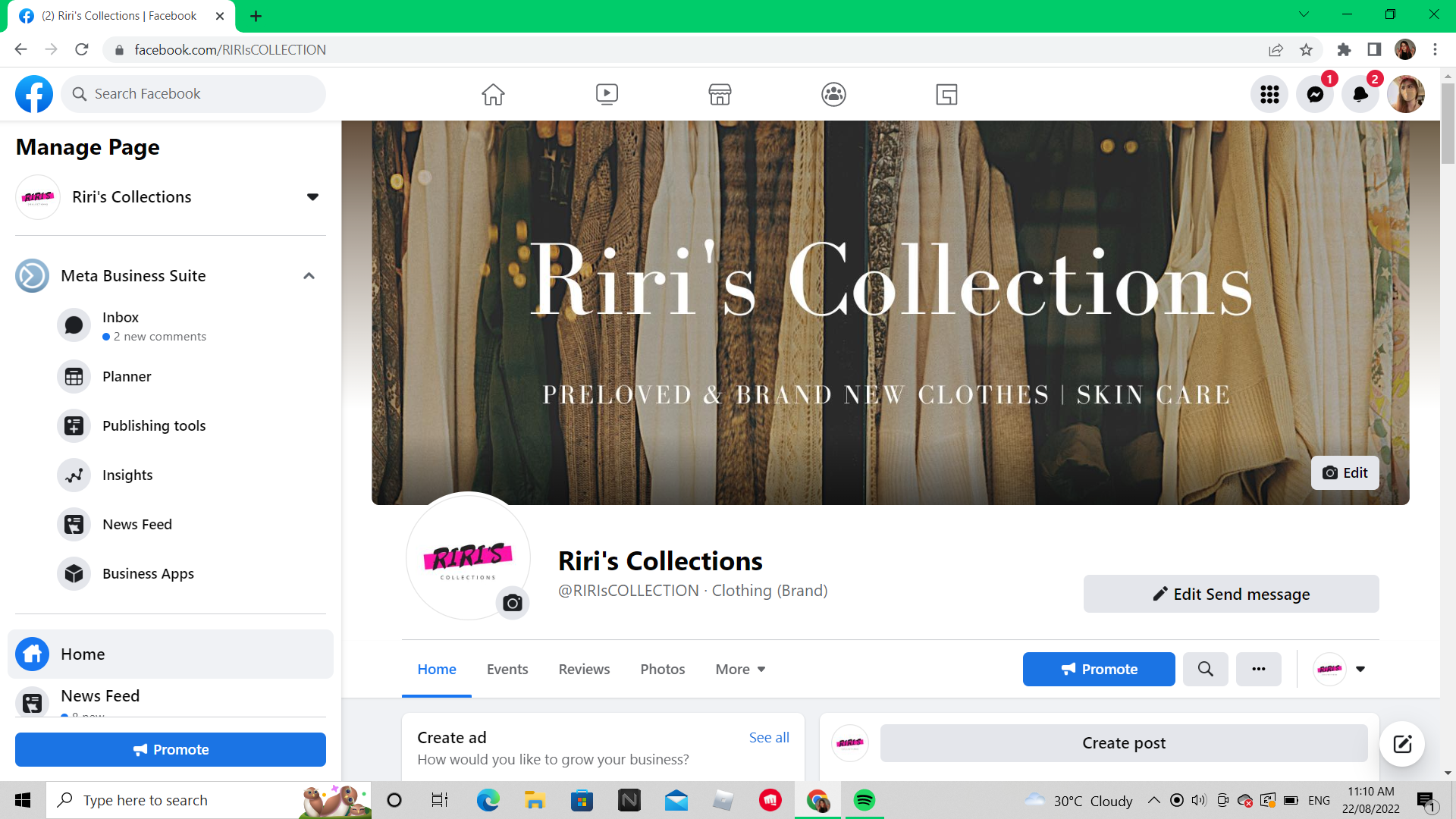The image size is (1456, 819).
Task: Open Insights in Meta Business Suite
Action: pos(127,475)
